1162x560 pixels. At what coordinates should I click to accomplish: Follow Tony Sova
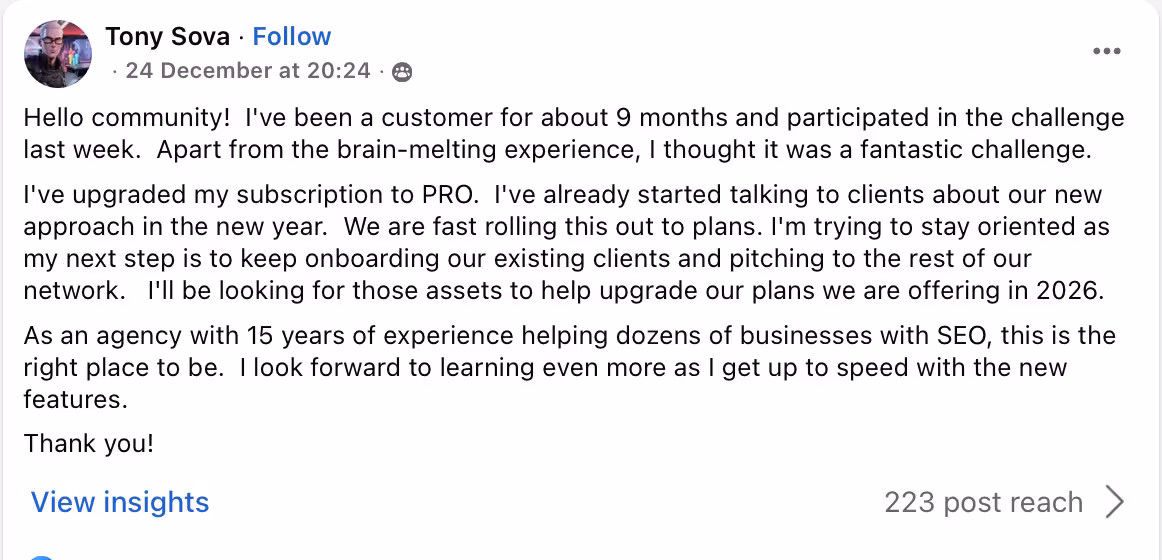(x=291, y=37)
